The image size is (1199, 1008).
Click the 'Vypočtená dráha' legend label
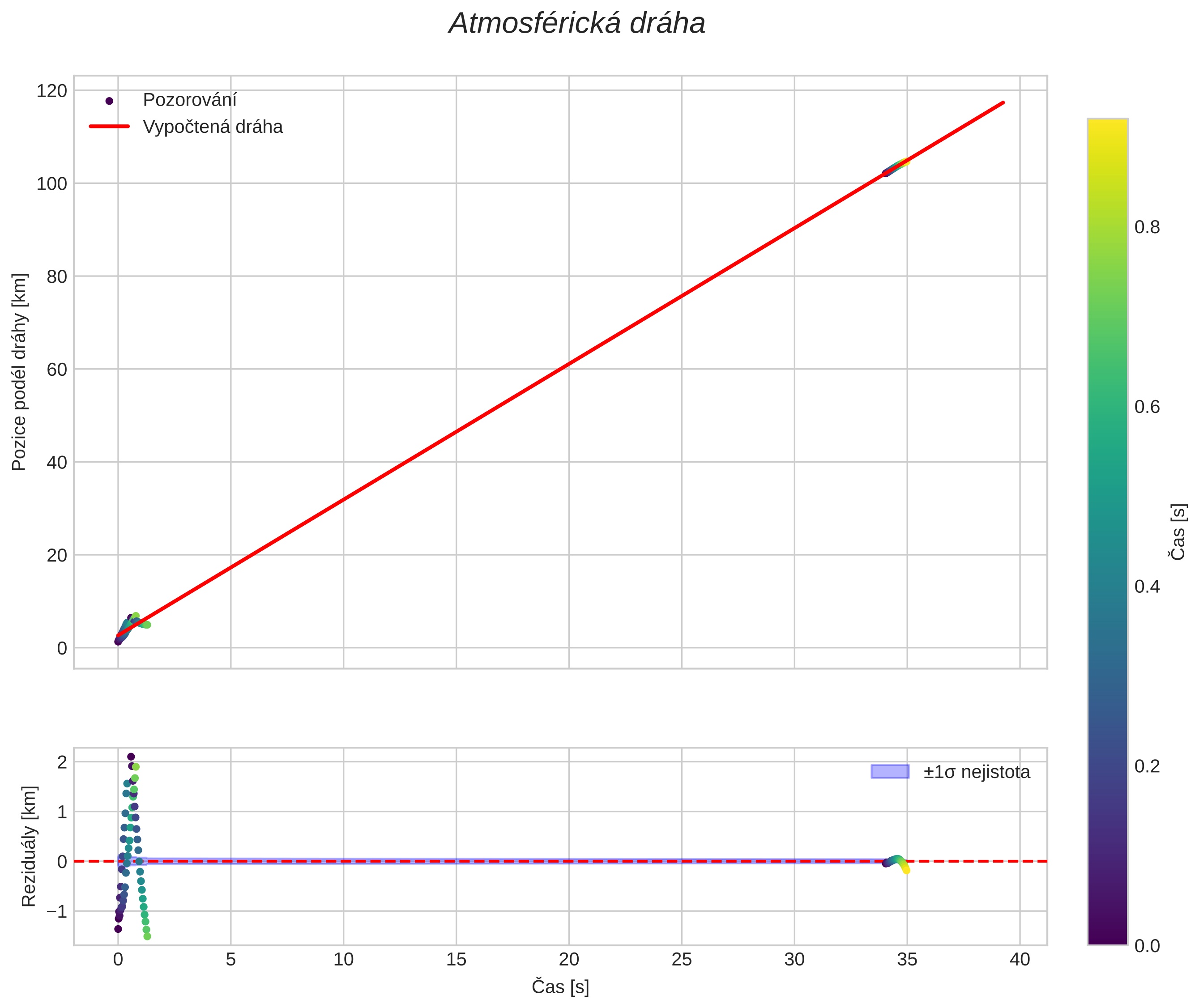click(x=213, y=127)
